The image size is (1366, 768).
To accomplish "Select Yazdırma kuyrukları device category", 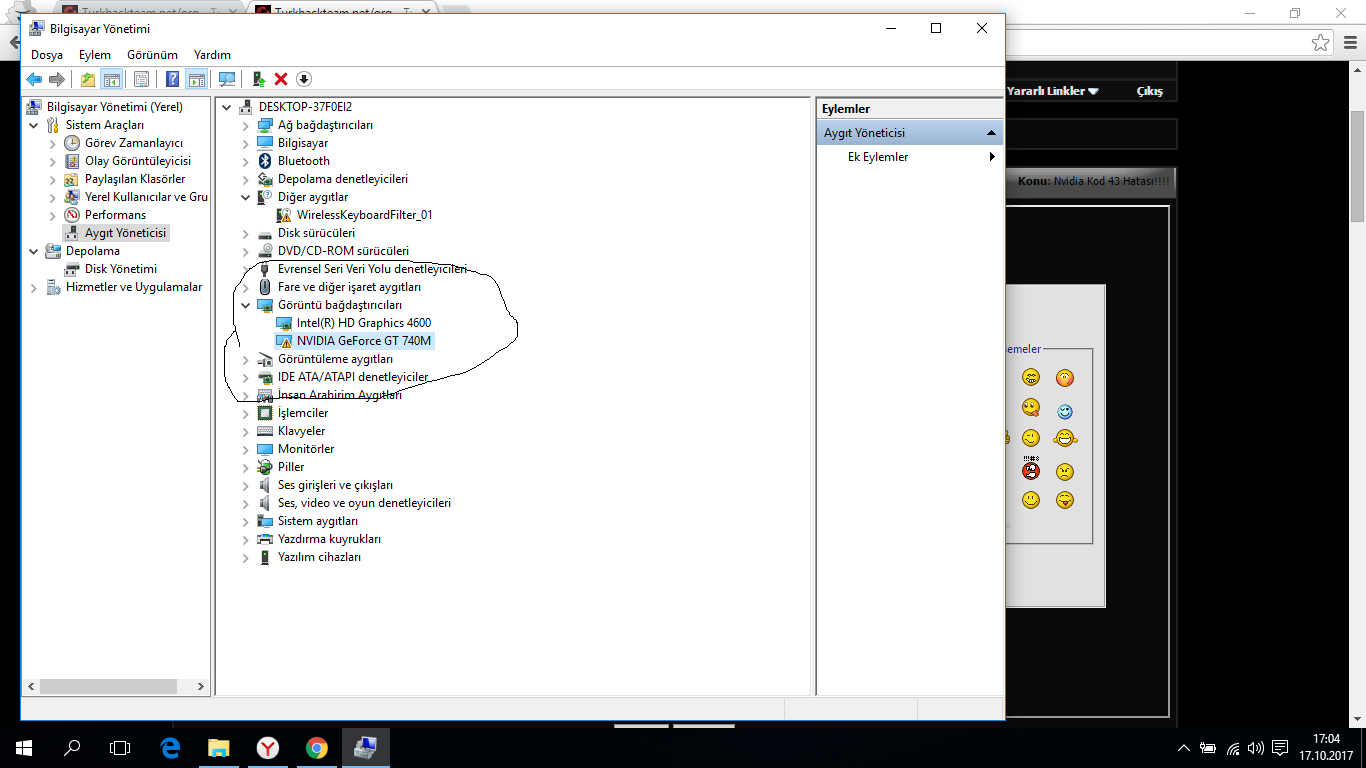I will pos(329,539).
